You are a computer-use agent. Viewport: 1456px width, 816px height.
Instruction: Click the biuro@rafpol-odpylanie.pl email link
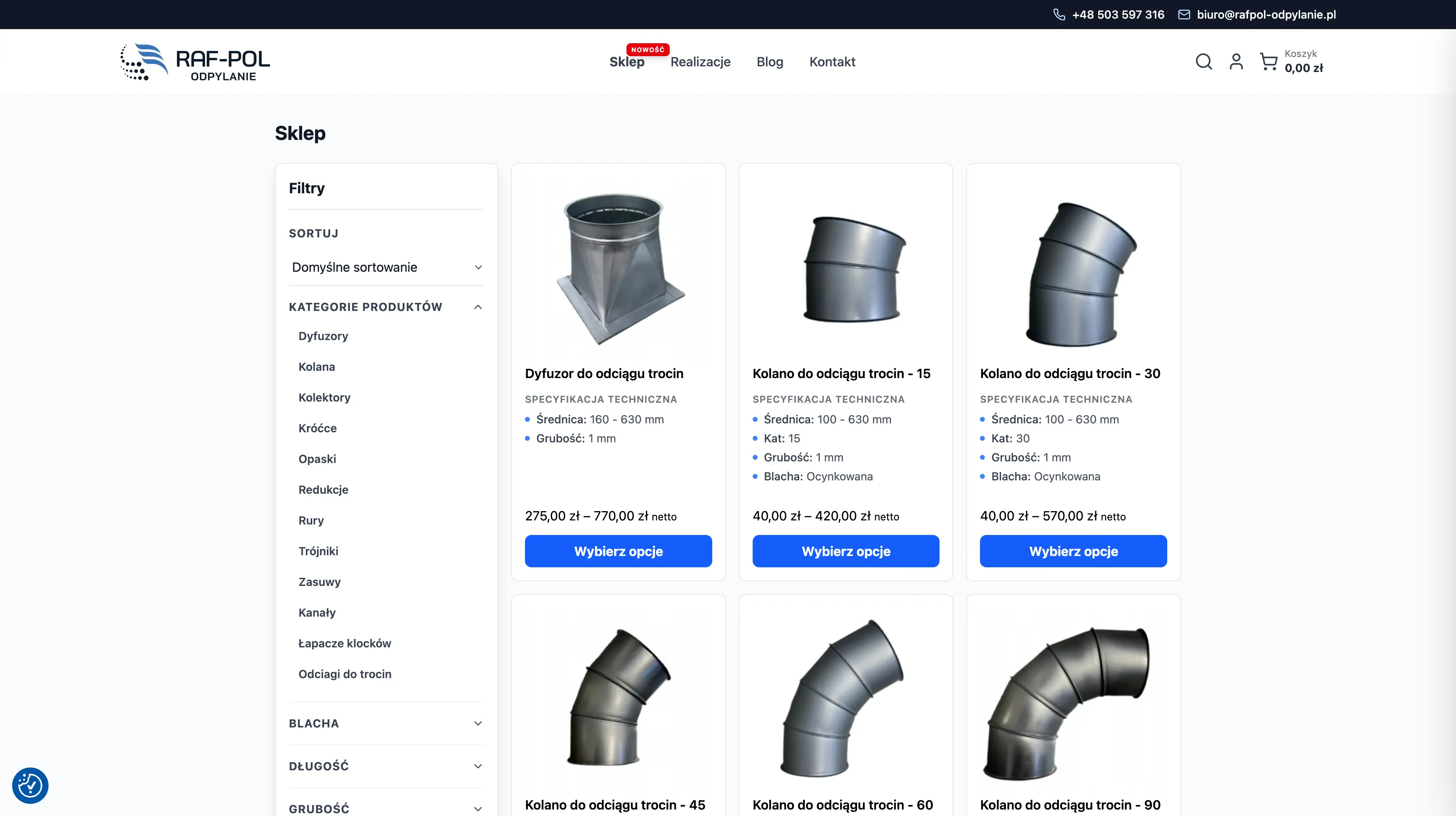click(x=1266, y=15)
